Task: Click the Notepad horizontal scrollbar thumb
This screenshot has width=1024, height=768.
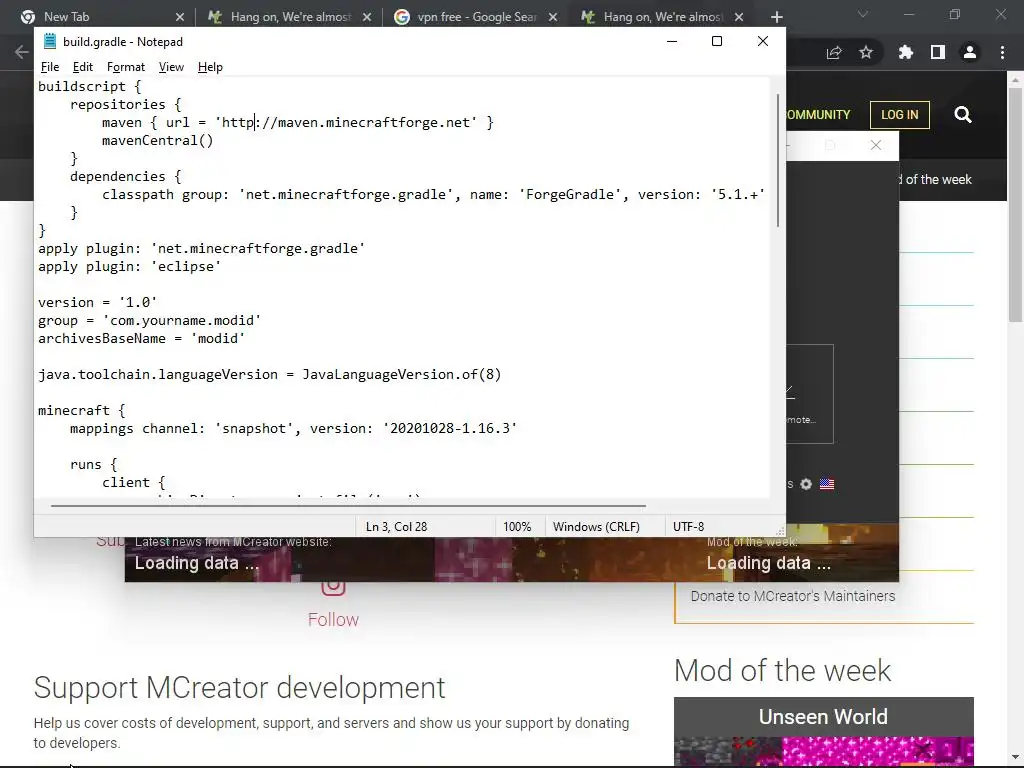Action: [348, 505]
